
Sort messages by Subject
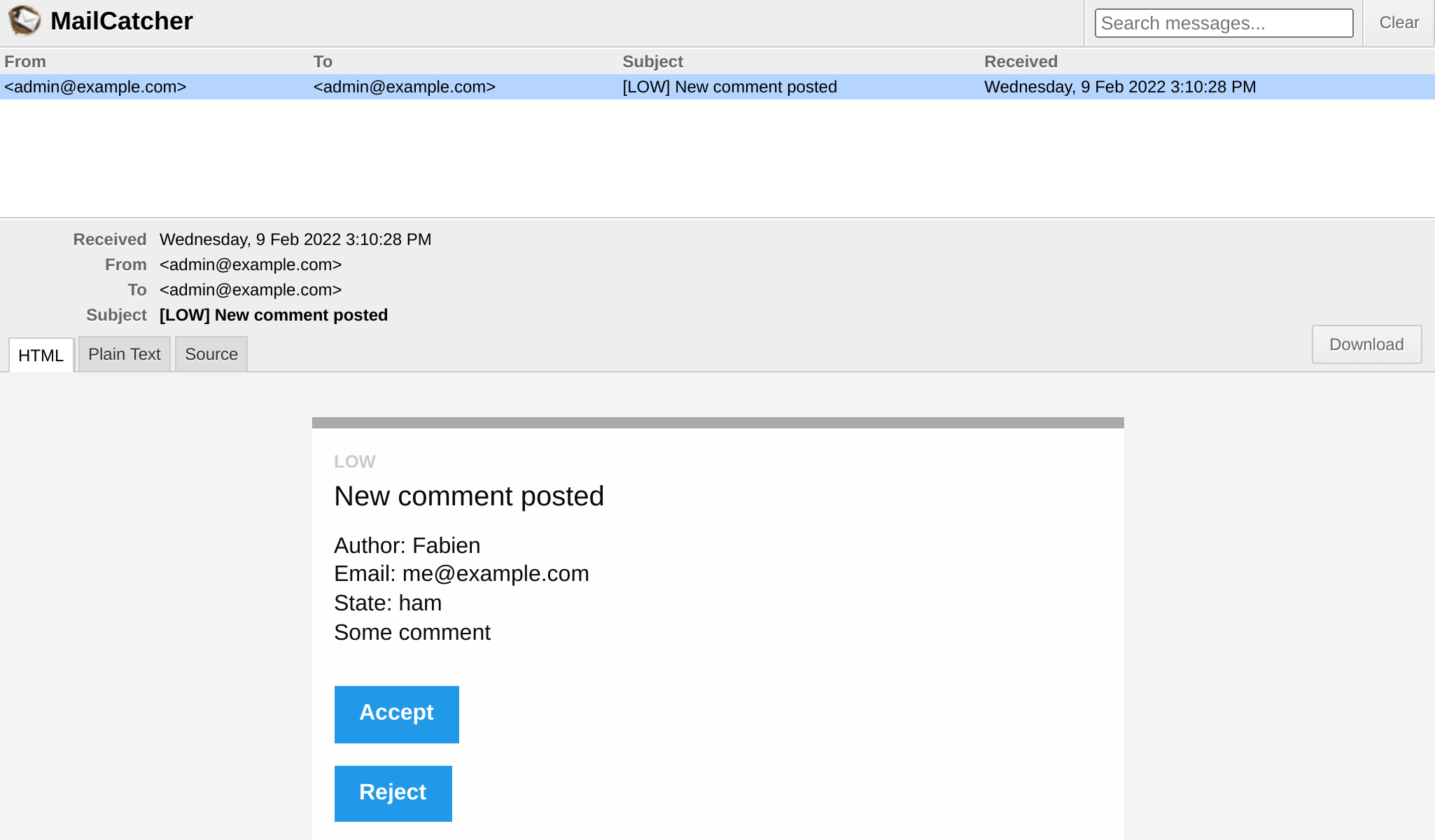[x=652, y=61]
